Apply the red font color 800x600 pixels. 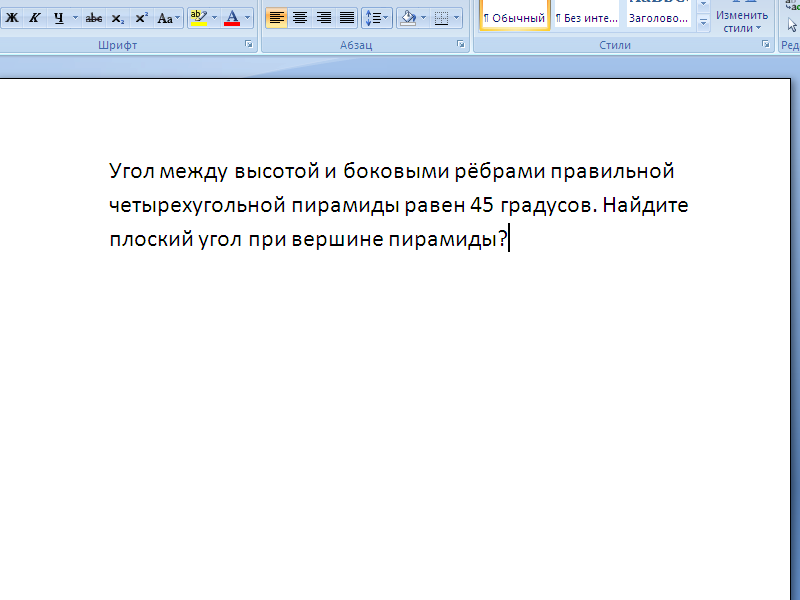pos(232,18)
